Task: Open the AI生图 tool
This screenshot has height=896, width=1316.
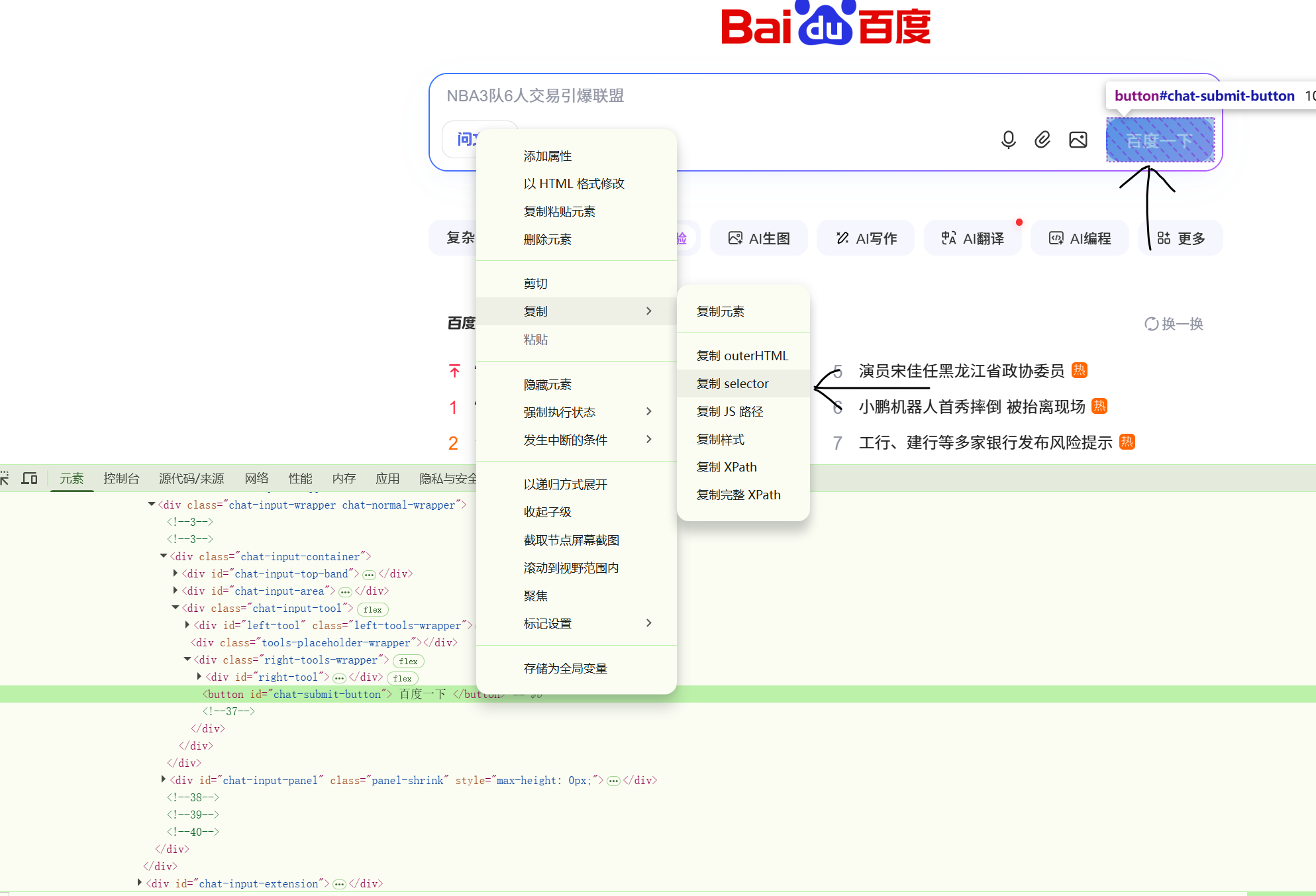Action: point(759,238)
